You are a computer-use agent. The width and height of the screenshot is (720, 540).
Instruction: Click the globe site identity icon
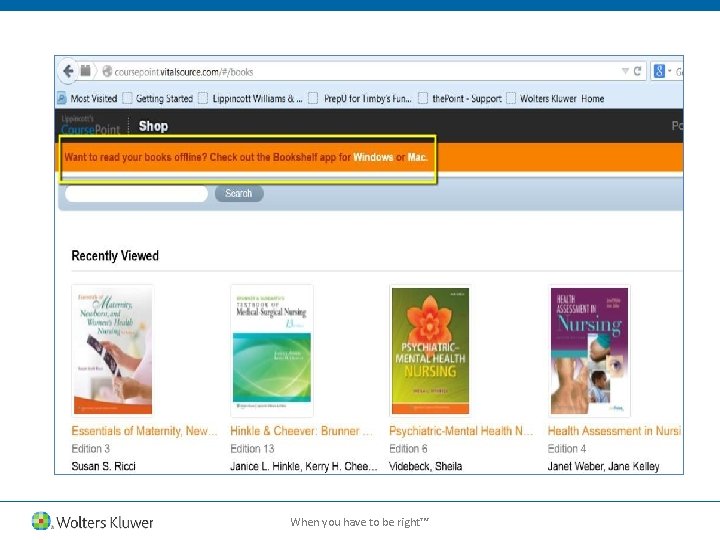click(107, 71)
